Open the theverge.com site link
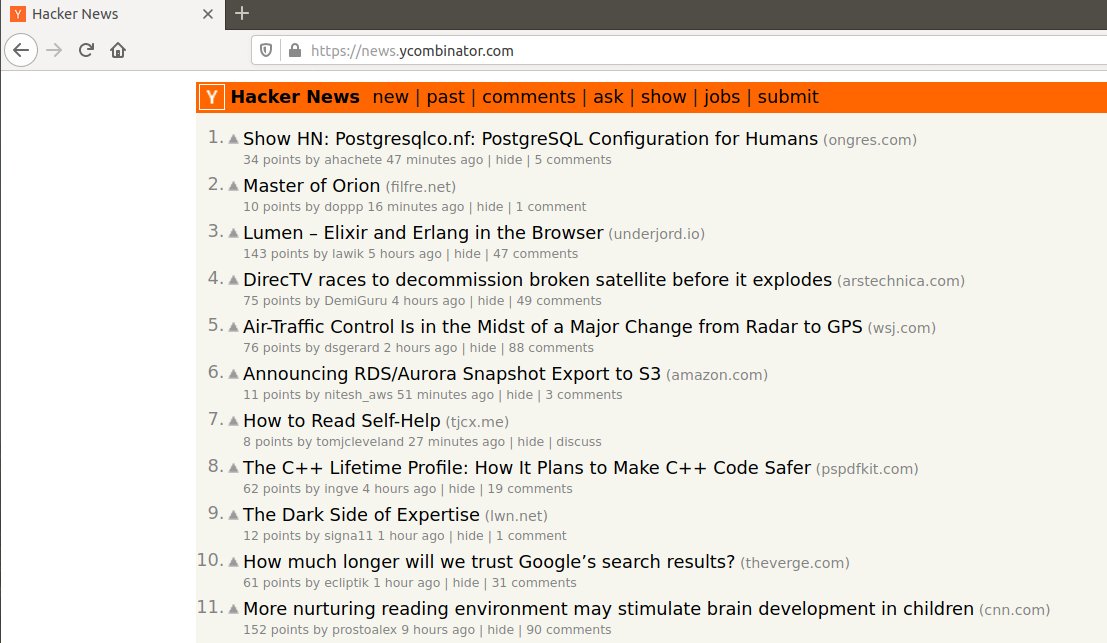The height and width of the screenshot is (643, 1107). pos(795,563)
